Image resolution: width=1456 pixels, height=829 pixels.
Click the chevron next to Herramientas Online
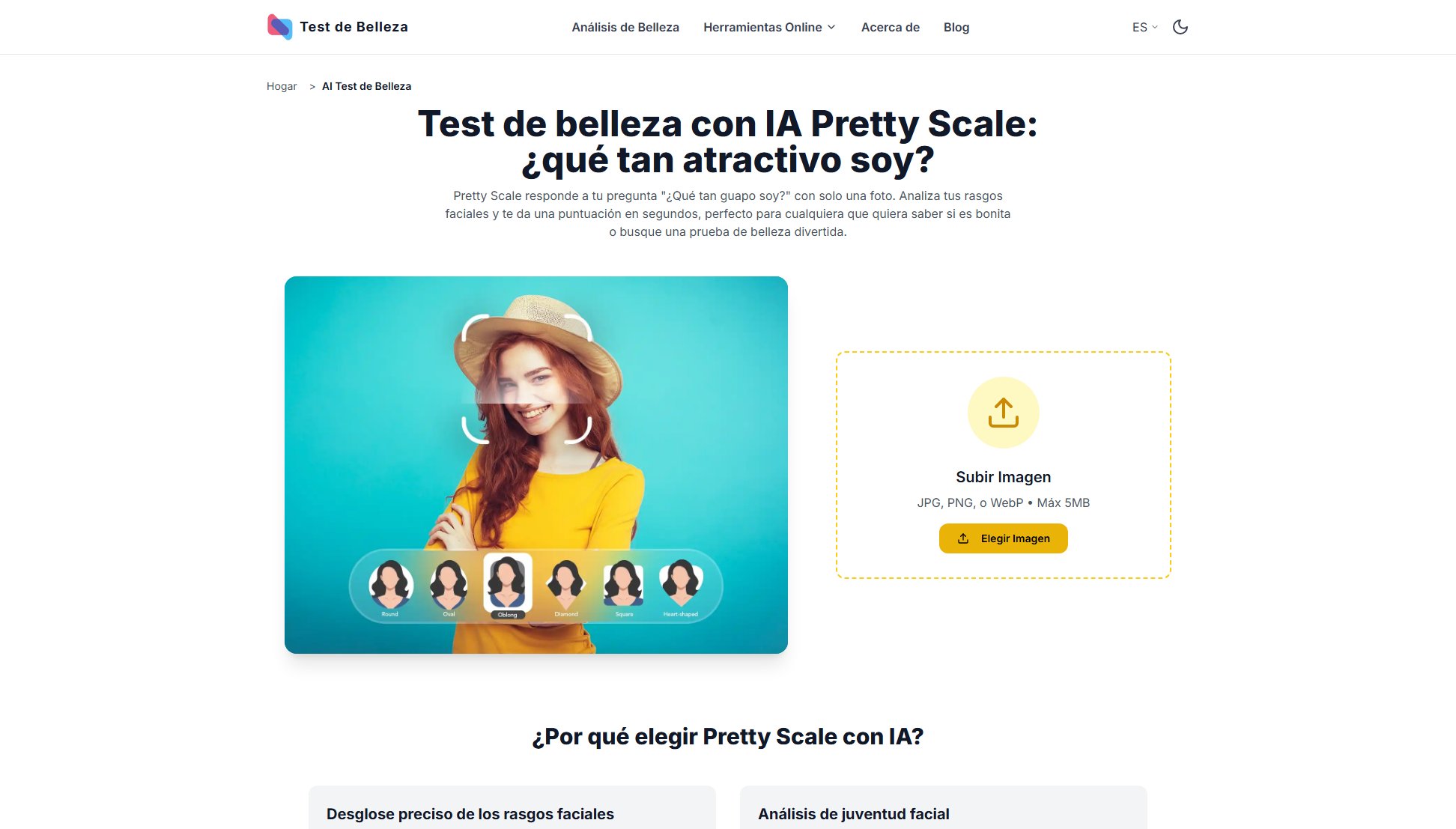coord(831,27)
